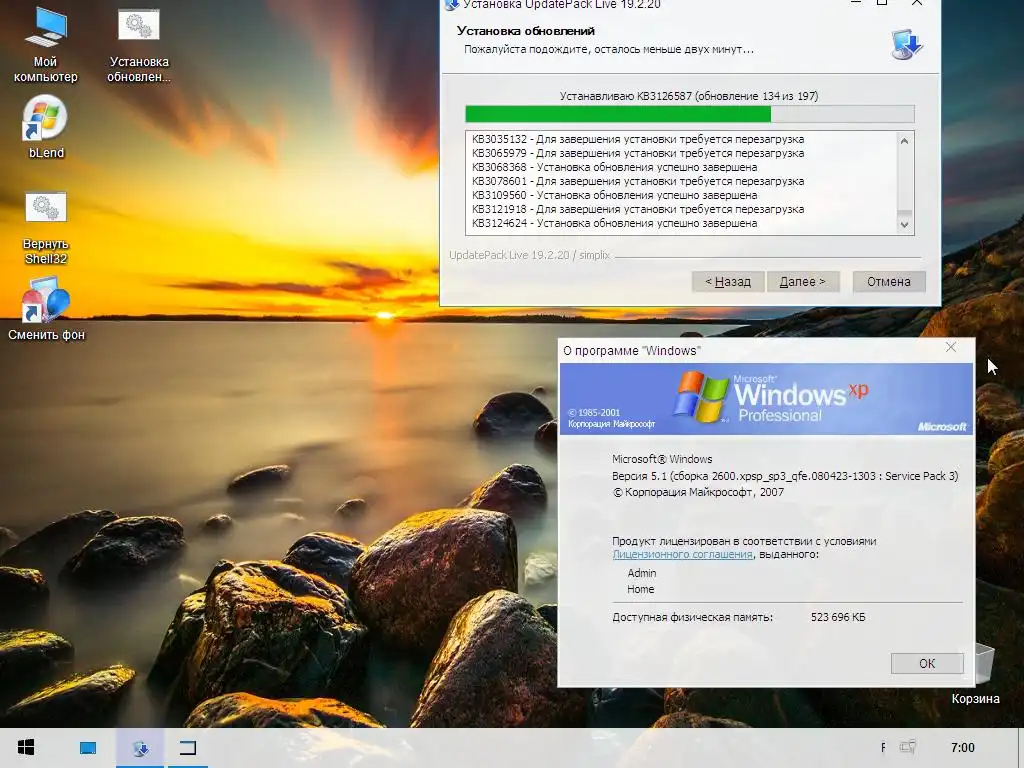
Task: Click the installer download icon in header
Action: coord(906,44)
